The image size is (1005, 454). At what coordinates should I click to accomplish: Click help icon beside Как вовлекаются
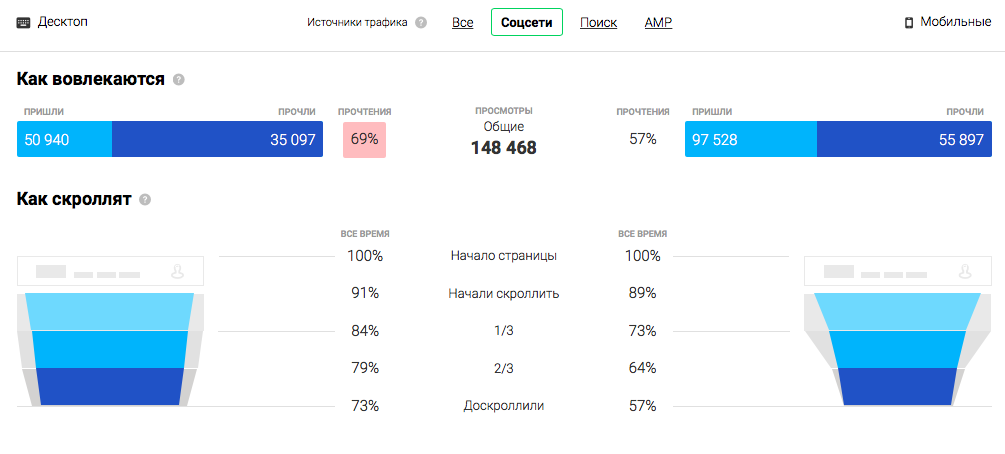point(179,79)
